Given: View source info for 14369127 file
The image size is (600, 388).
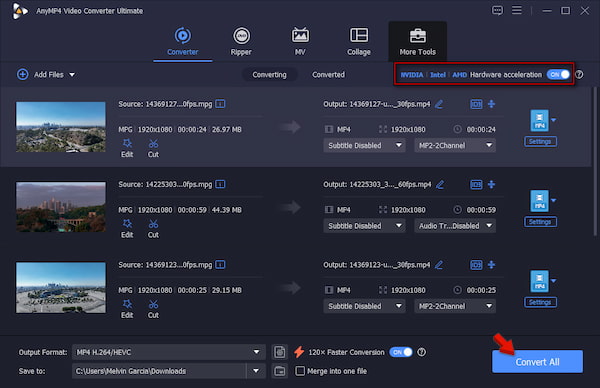Looking at the screenshot, I should tap(220, 104).
